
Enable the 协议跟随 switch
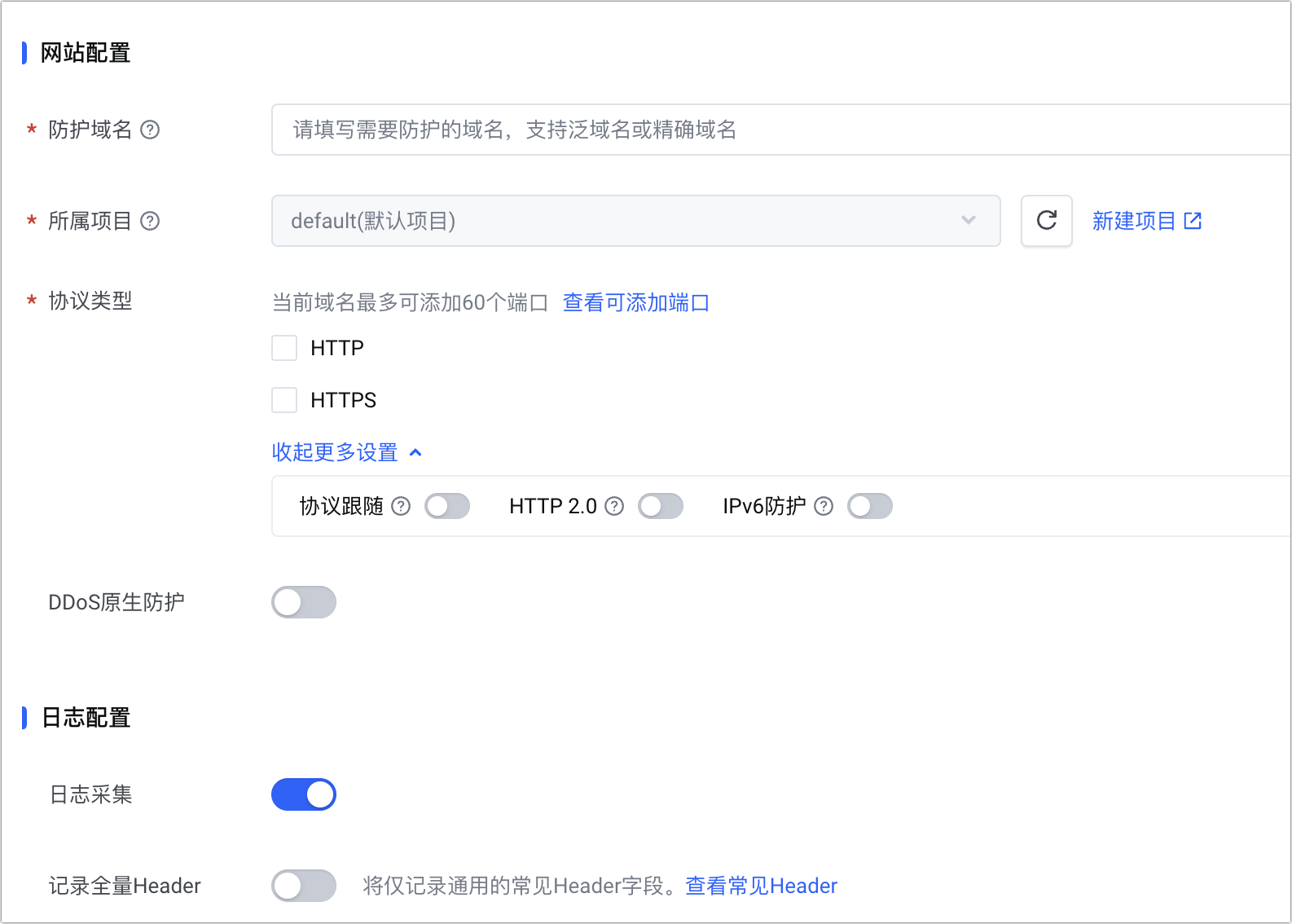point(447,506)
